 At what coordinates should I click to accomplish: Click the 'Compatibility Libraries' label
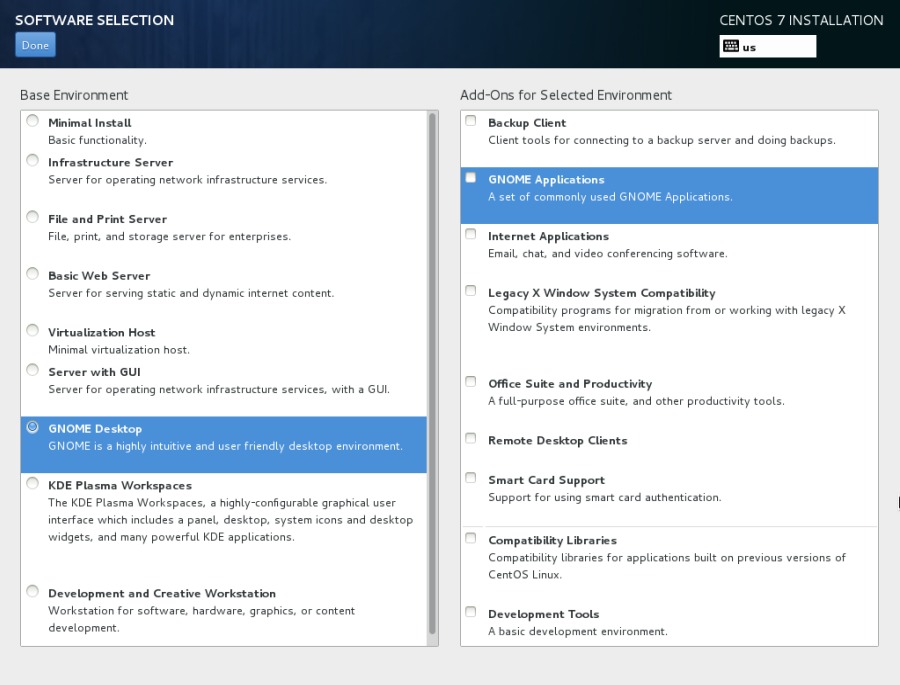(x=553, y=540)
